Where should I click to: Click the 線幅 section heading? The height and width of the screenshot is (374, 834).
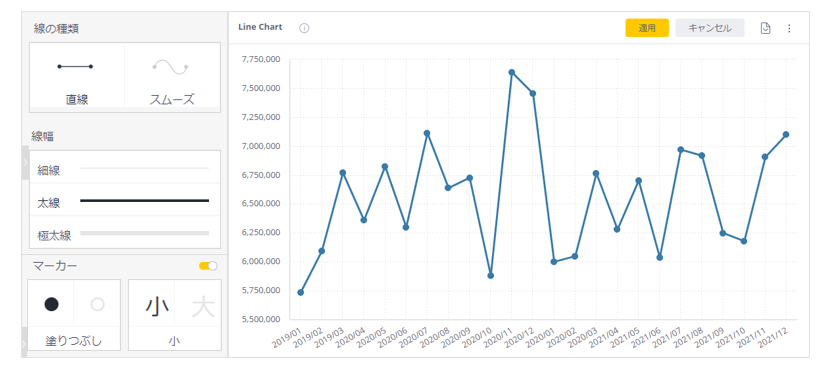click(x=42, y=136)
